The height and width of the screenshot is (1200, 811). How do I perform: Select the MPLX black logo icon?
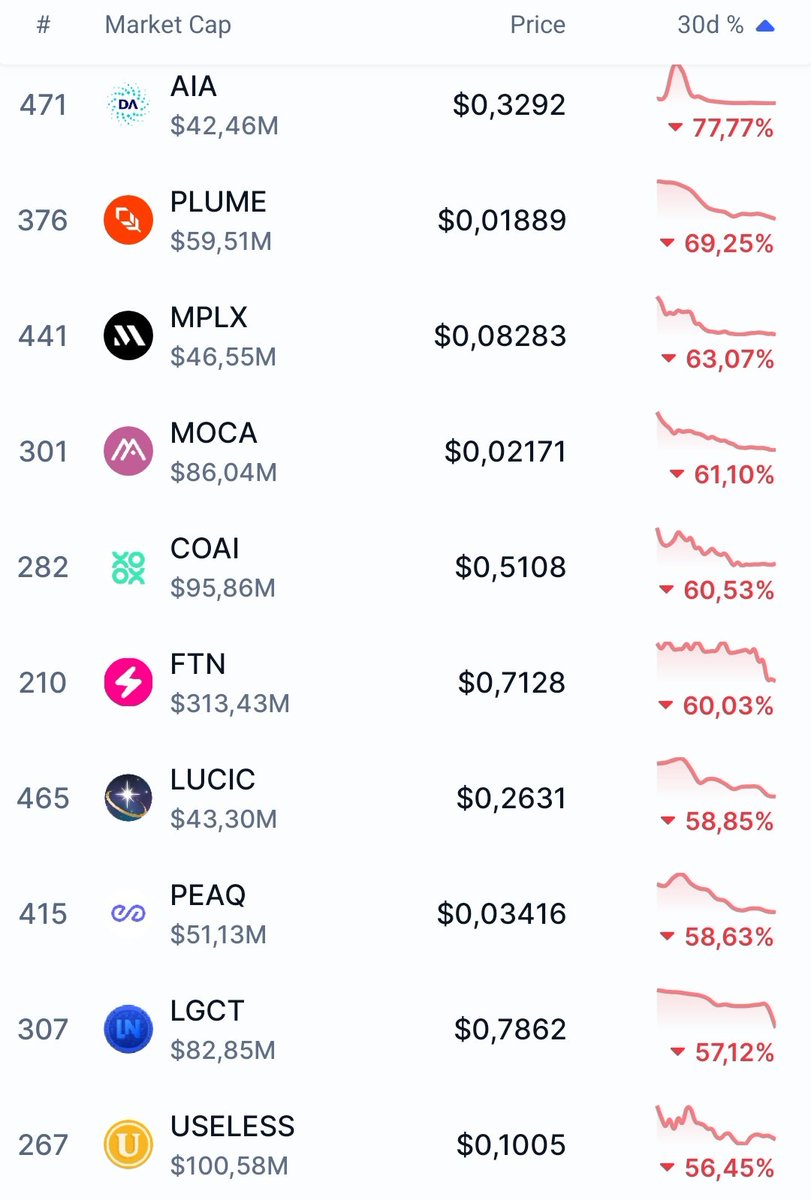pyautogui.click(x=128, y=336)
